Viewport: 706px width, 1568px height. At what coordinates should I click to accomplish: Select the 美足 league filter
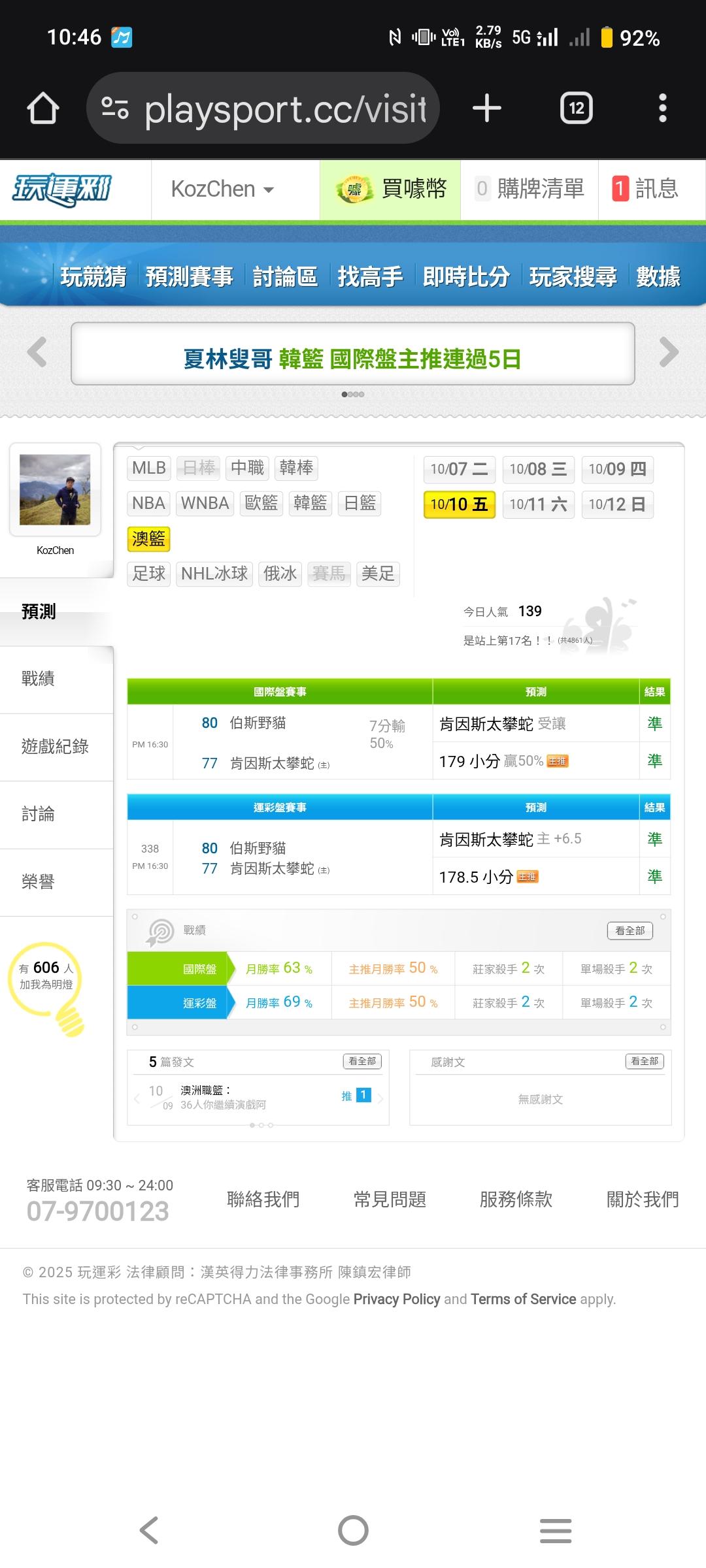[x=378, y=574]
